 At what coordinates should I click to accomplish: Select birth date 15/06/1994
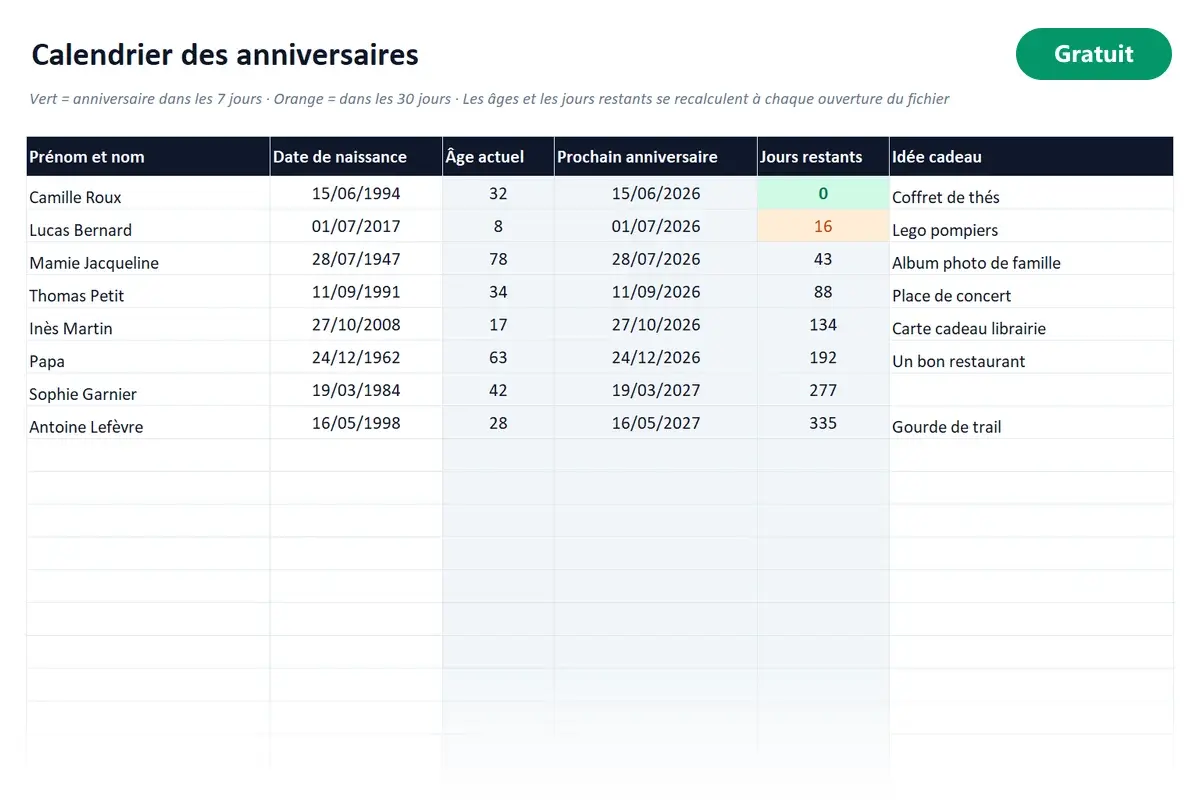[x=356, y=194]
